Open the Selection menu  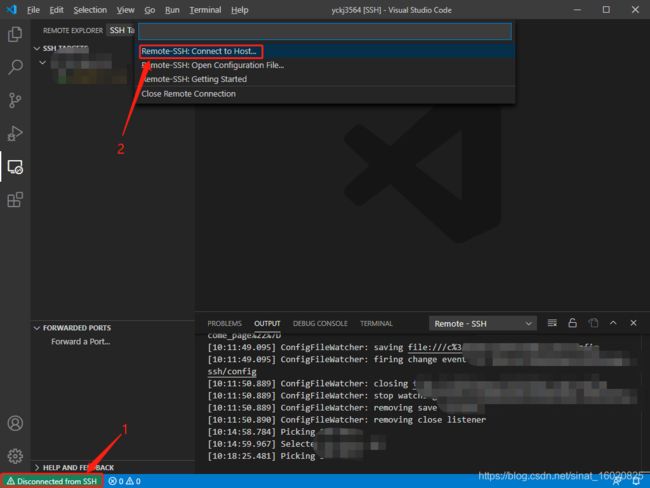point(90,10)
